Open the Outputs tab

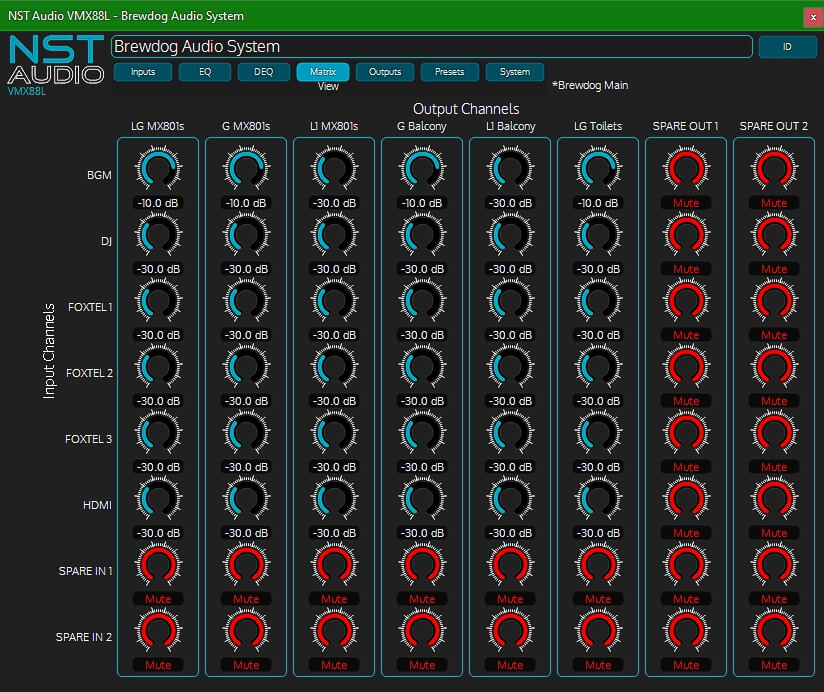coord(385,72)
